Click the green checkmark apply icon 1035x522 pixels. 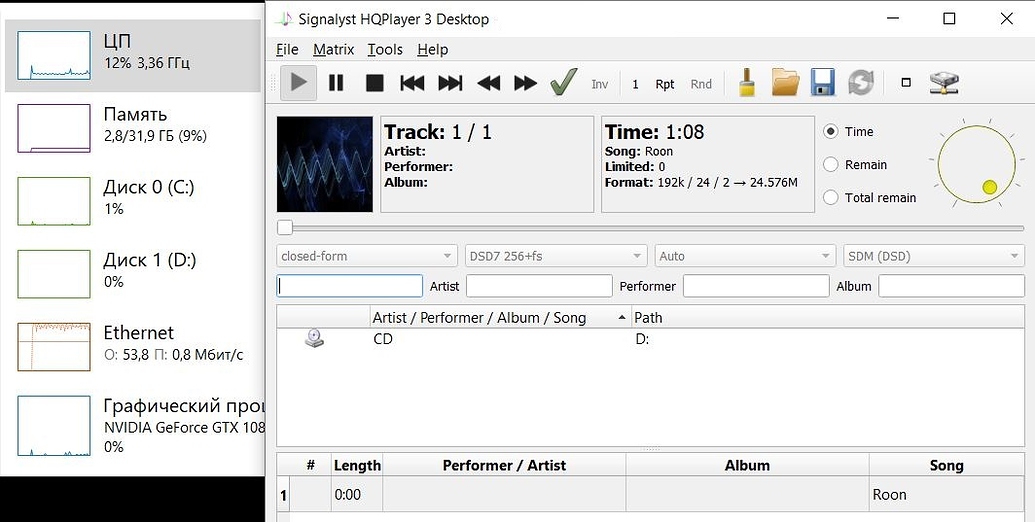564,83
